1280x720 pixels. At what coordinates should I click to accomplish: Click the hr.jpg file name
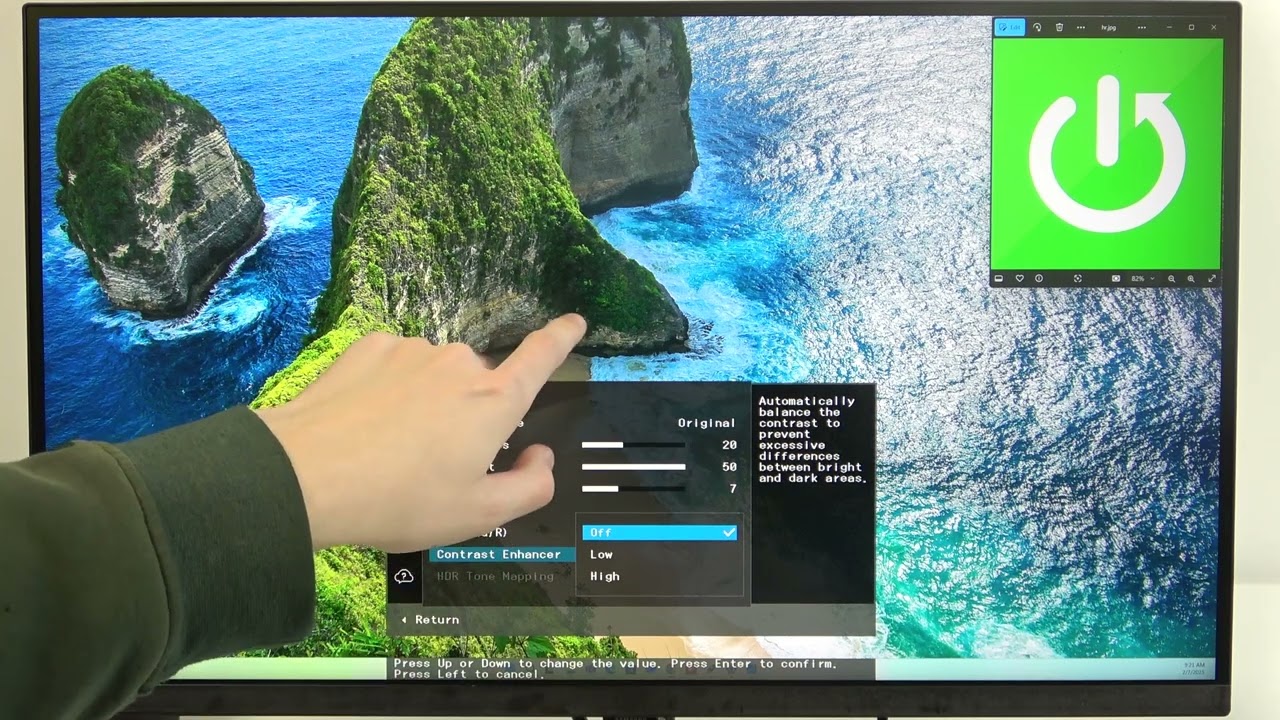(x=1109, y=27)
